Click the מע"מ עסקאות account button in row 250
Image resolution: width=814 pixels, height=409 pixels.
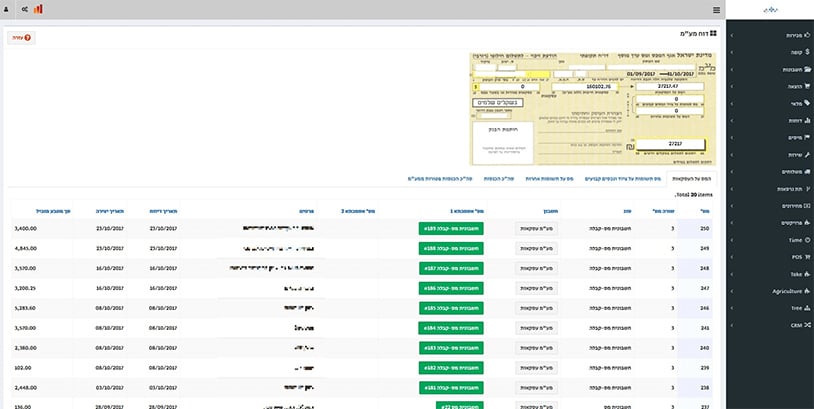point(536,228)
